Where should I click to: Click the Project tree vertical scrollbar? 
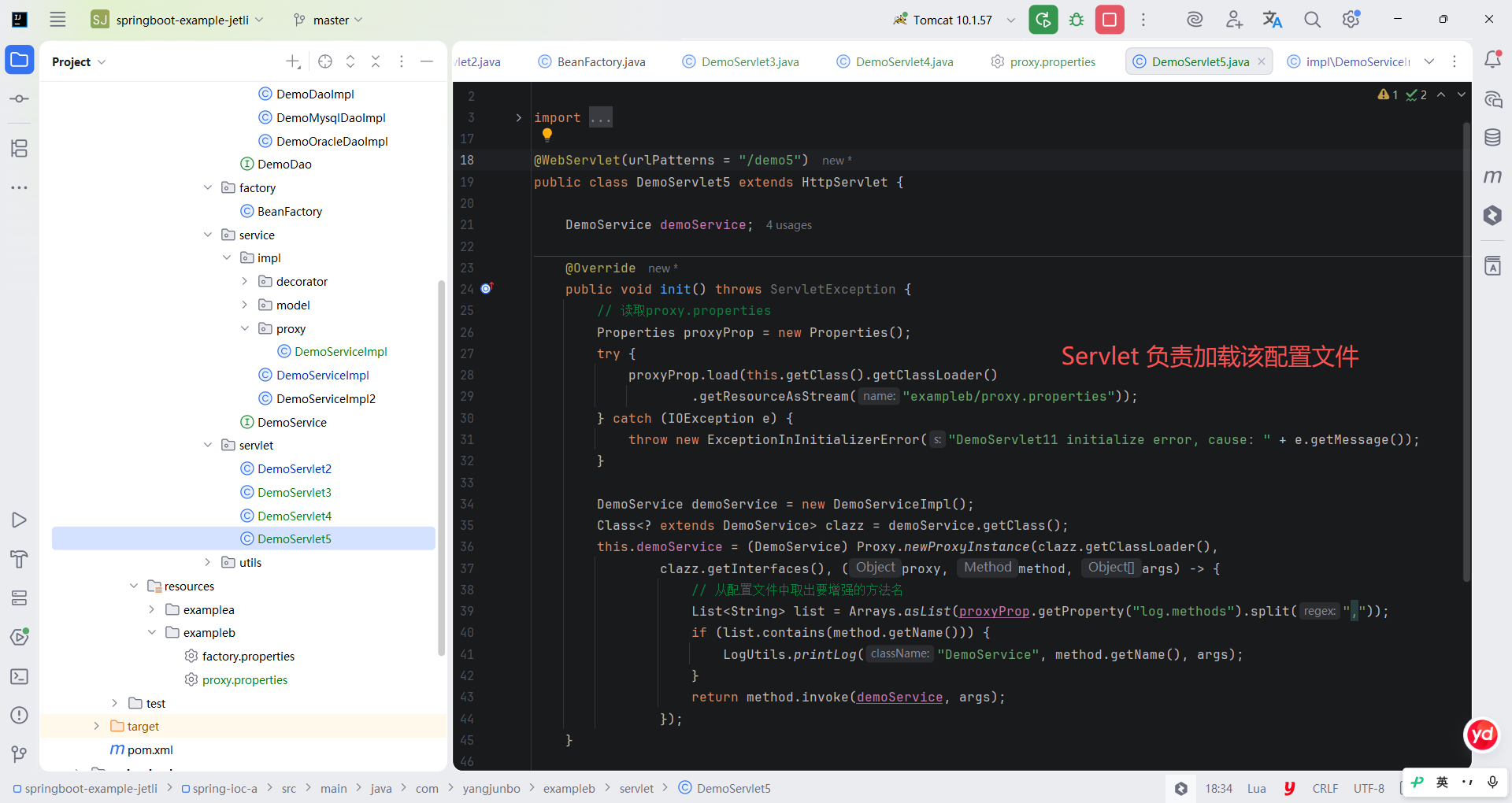[441, 468]
